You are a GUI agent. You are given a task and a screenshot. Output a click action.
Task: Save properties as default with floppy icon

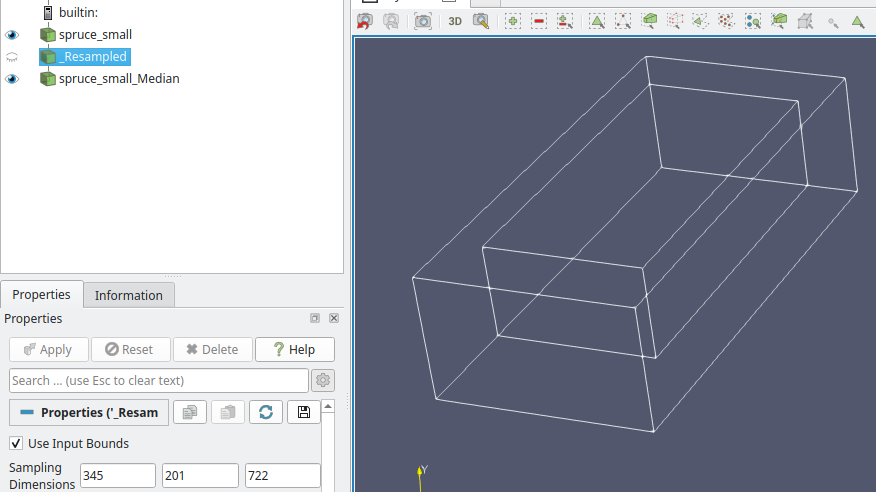tap(303, 412)
